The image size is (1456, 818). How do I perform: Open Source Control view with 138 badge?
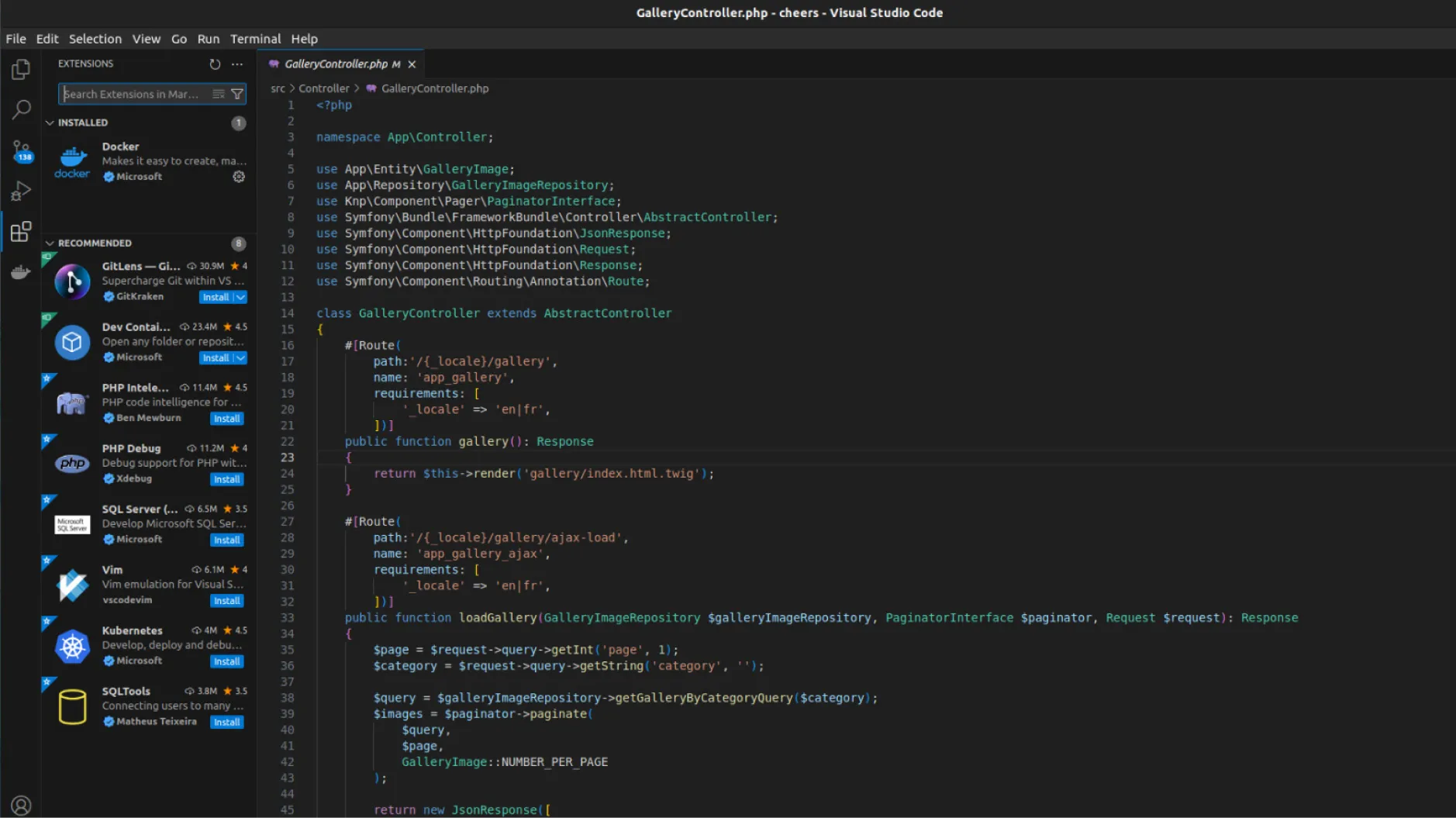coord(21,150)
